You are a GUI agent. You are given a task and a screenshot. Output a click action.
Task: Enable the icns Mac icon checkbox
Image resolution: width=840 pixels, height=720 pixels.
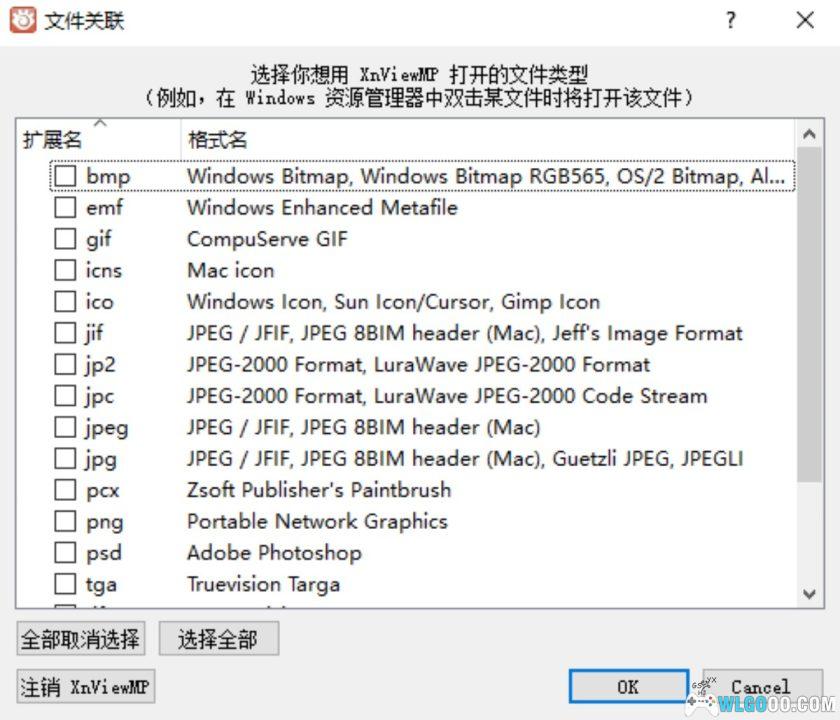pos(66,270)
